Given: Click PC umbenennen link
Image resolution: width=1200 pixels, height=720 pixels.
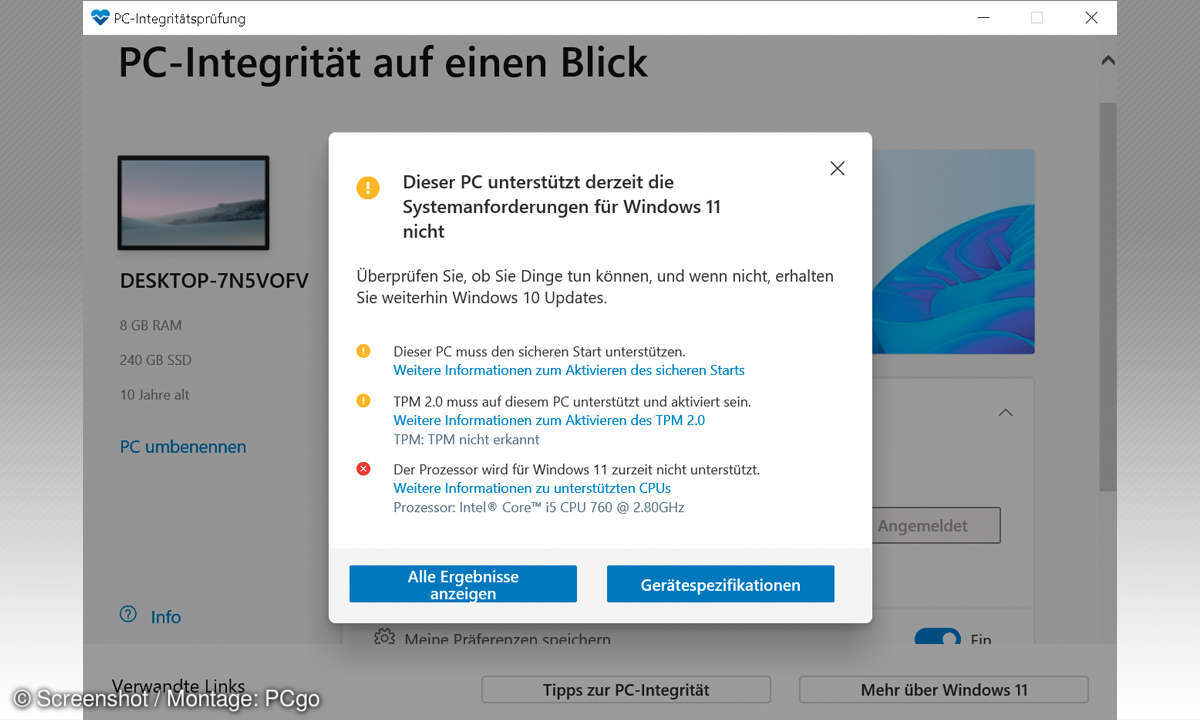Looking at the screenshot, I should pos(183,447).
